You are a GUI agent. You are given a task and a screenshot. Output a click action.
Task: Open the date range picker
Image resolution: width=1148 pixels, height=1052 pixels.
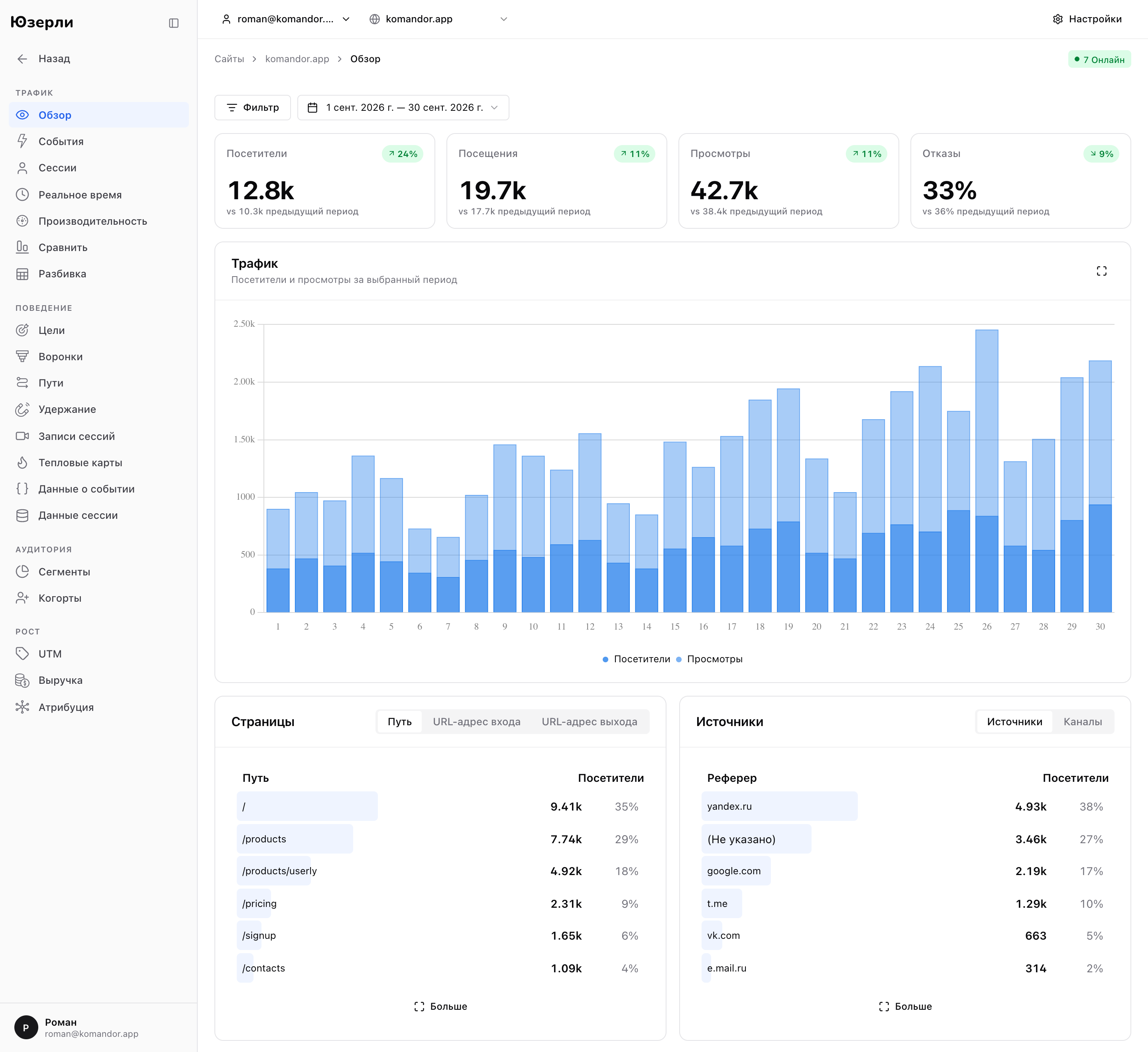coord(403,108)
